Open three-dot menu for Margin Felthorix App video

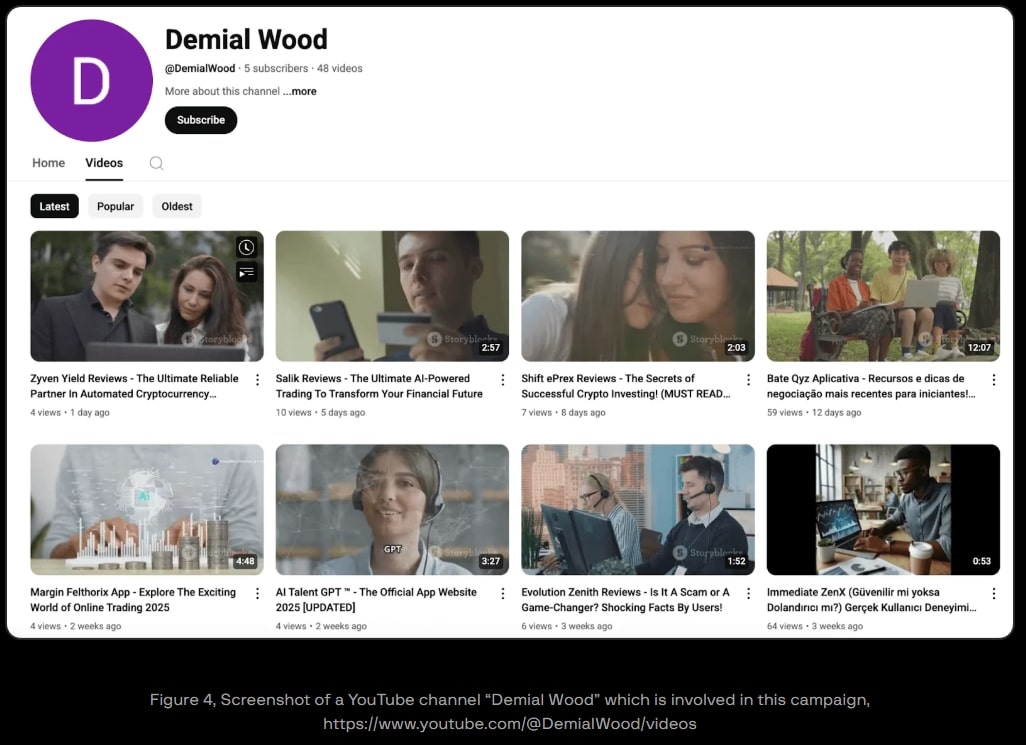[257, 594]
